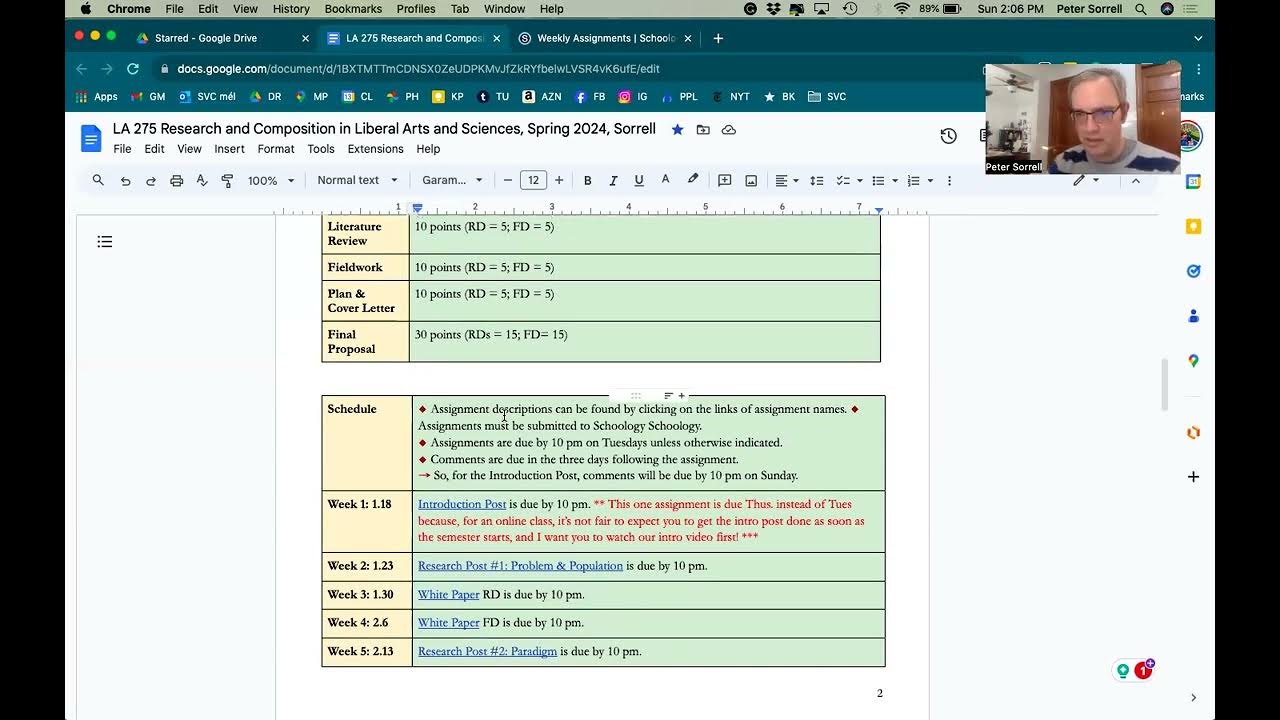Open the Normal text style dropdown
This screenshot has height=720, width=1280.
tap(357, 181)
